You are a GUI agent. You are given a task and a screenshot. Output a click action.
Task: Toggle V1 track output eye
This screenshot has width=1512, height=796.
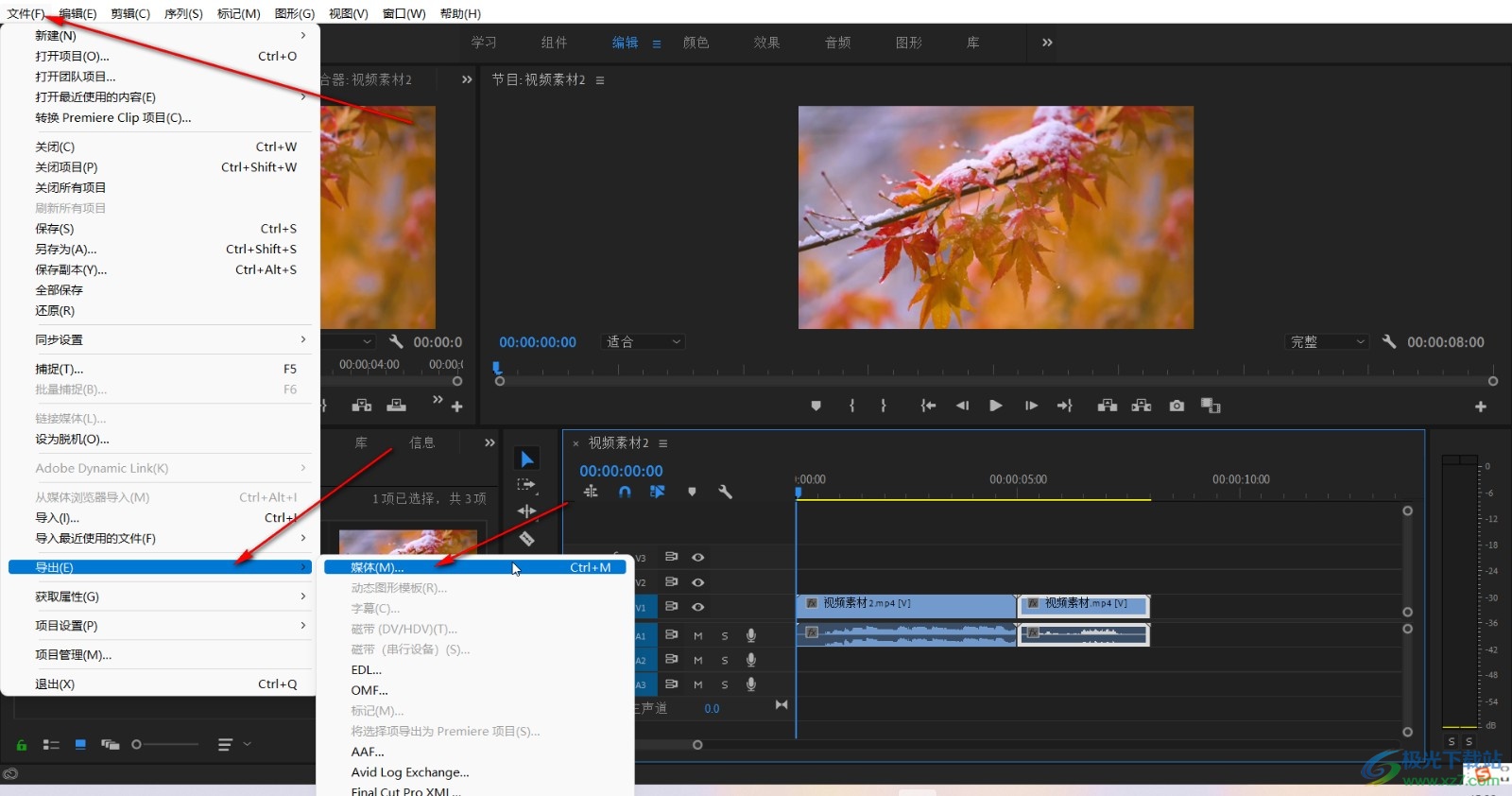[698, 606]
